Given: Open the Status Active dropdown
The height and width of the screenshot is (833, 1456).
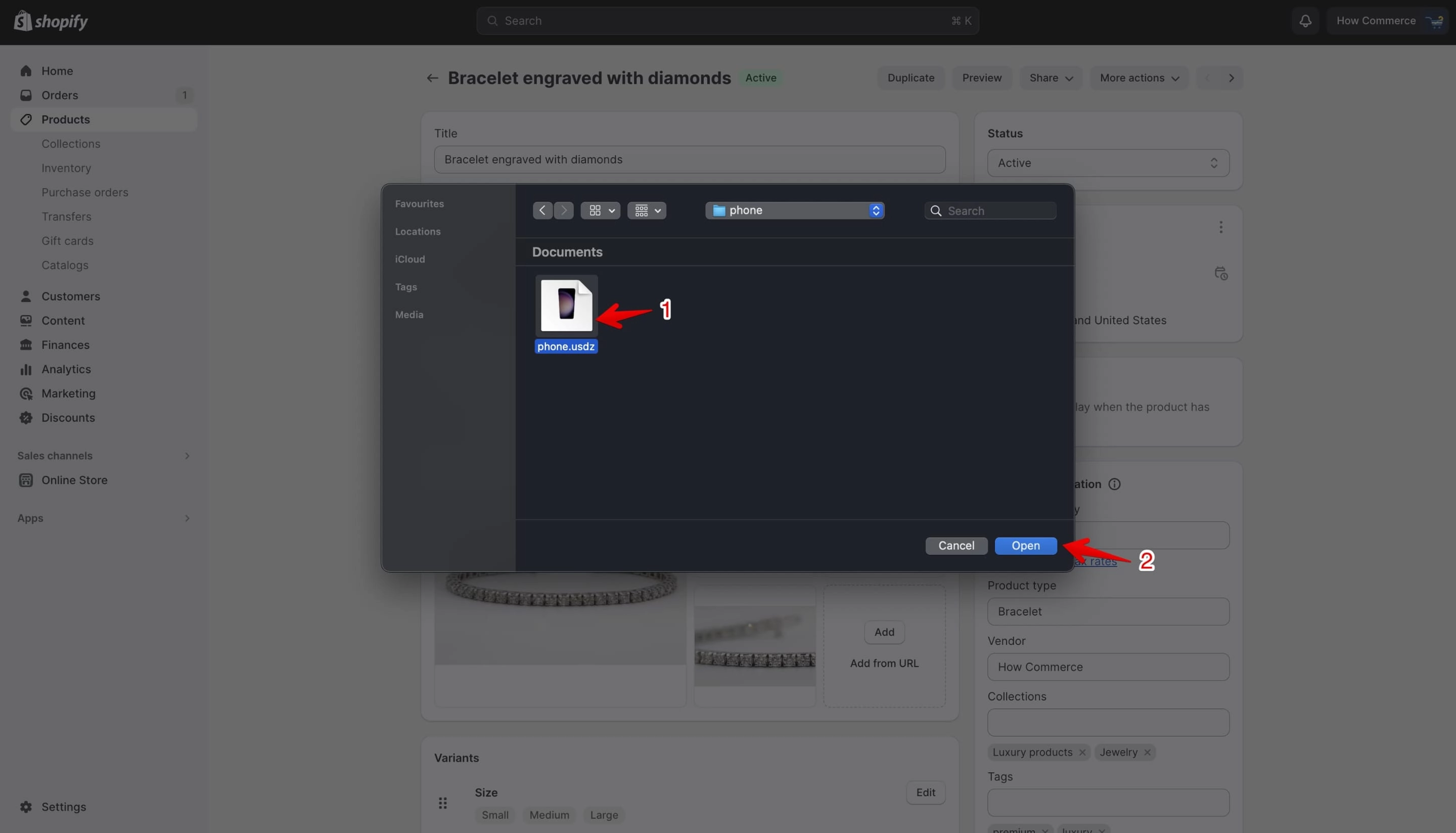Looking at the screenshot, I should [x=1108, y=163].
